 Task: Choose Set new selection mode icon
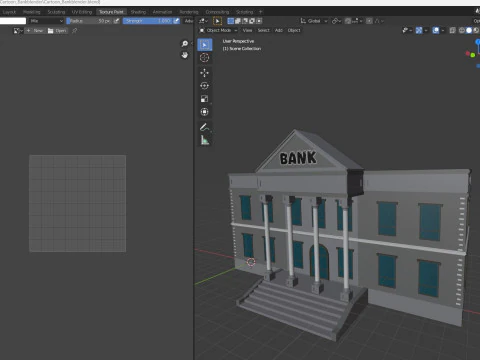(x=230, y=21)
